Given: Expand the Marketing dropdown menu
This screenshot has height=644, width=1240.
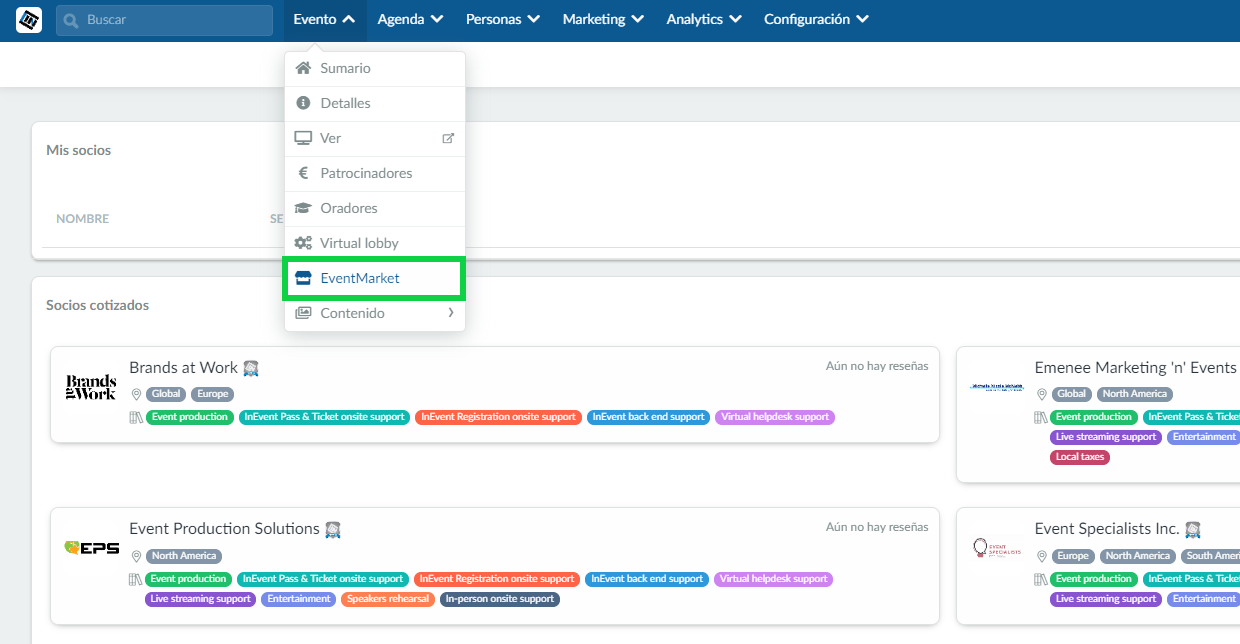Looking at the screenshot, I should click(603, 19).
